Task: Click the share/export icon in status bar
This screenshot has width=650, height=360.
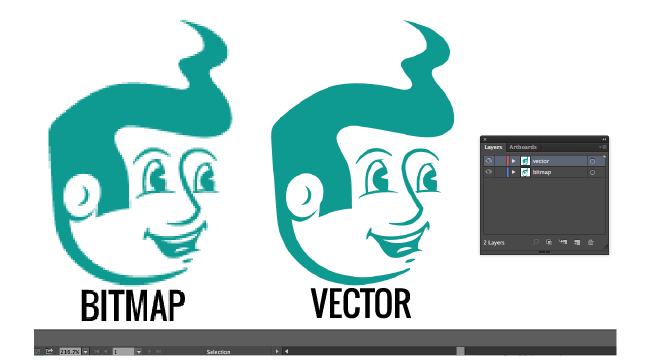Action: pos(49,351)
